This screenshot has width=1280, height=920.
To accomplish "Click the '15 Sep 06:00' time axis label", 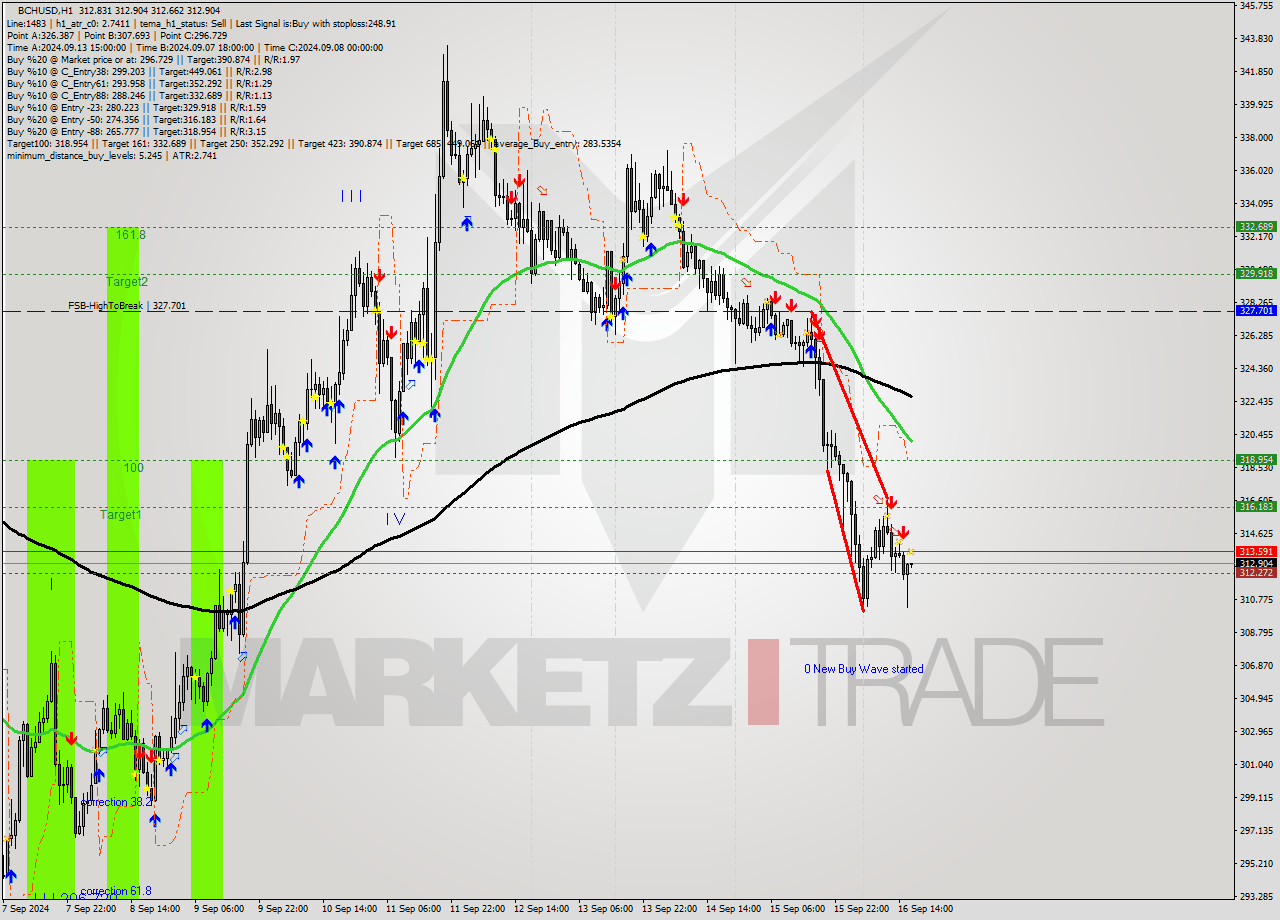I will coord(797,909).
